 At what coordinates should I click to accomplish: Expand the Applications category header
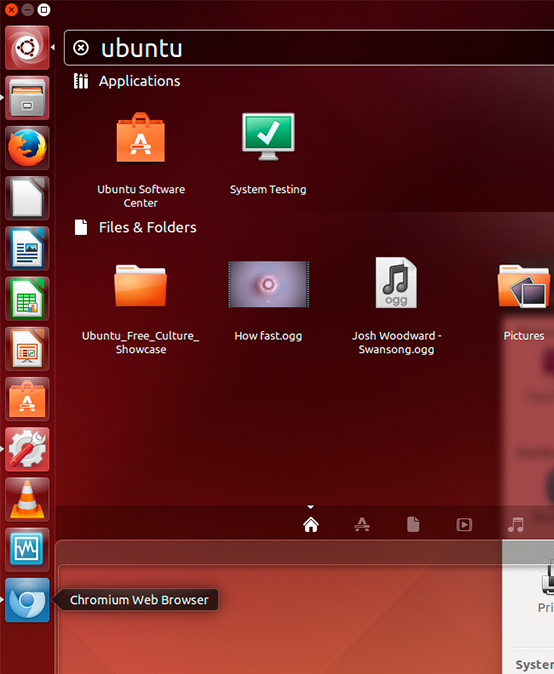[x=127, y=81]
